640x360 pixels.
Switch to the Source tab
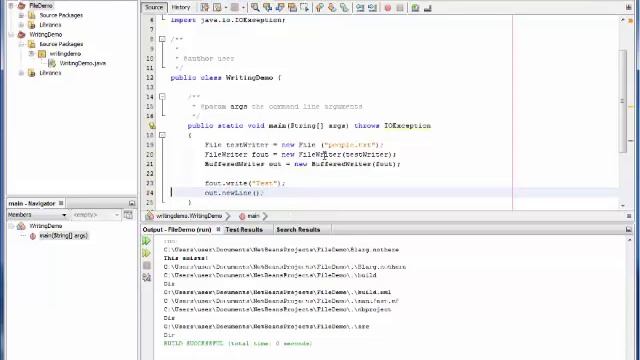coord(154,7)
